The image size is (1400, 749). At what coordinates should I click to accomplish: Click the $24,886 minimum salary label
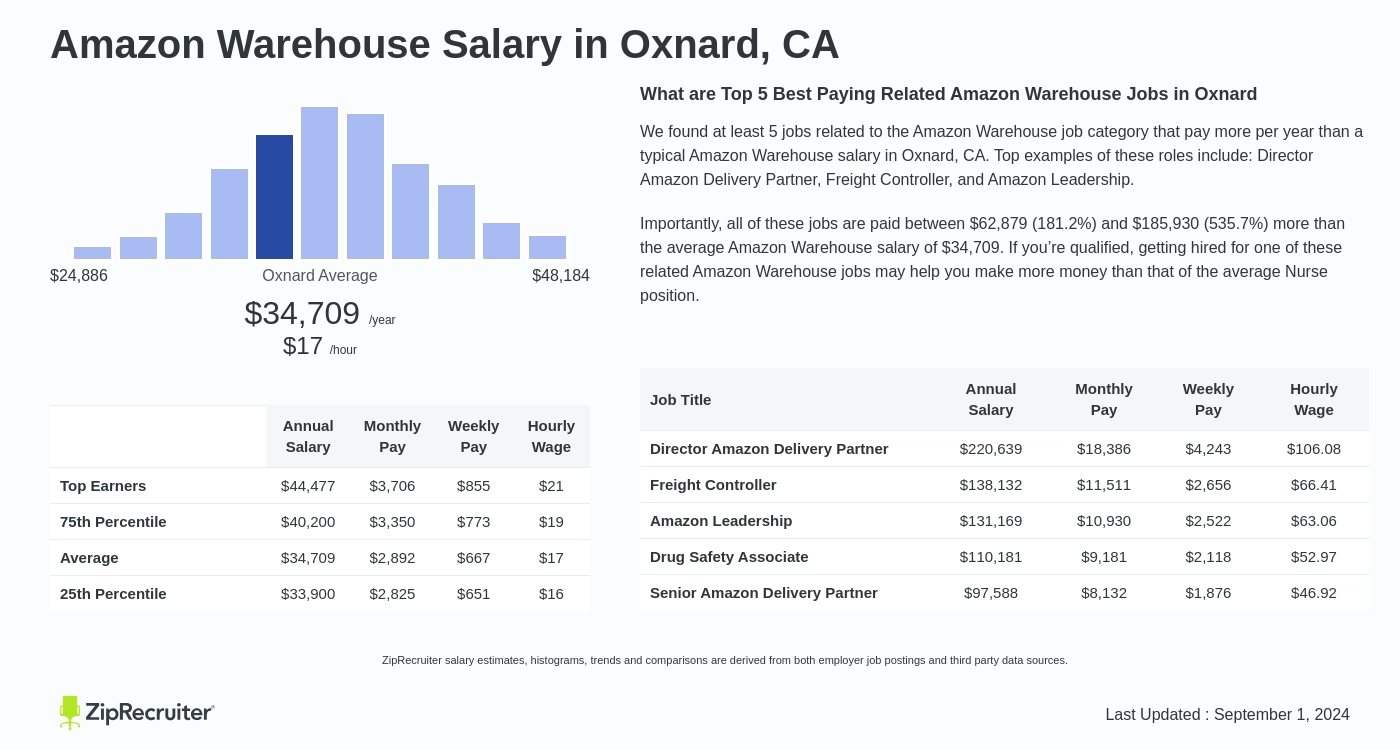pyautogui.click(x=79, y=276)
